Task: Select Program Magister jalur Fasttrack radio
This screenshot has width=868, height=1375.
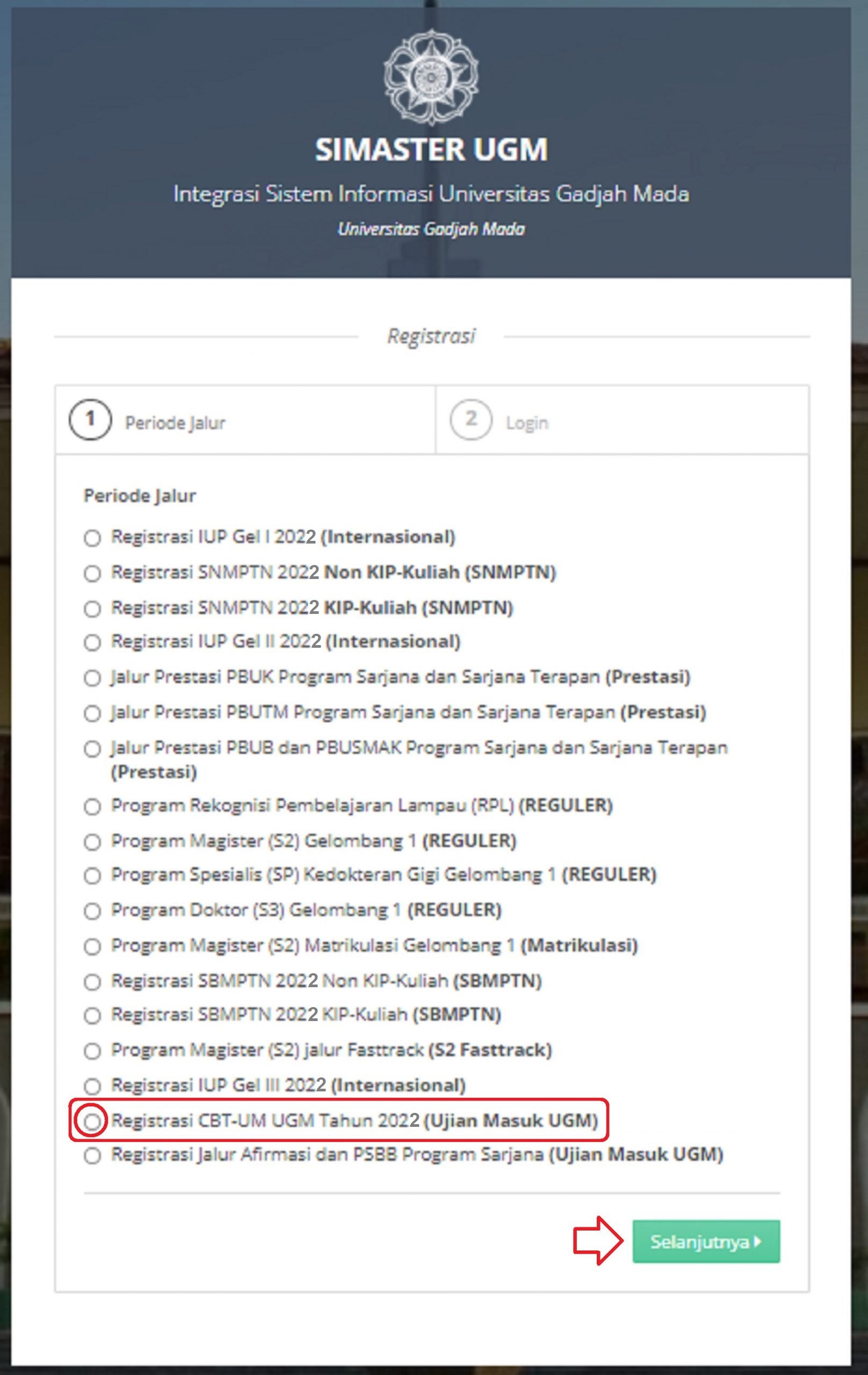Action: (92, 1051)
